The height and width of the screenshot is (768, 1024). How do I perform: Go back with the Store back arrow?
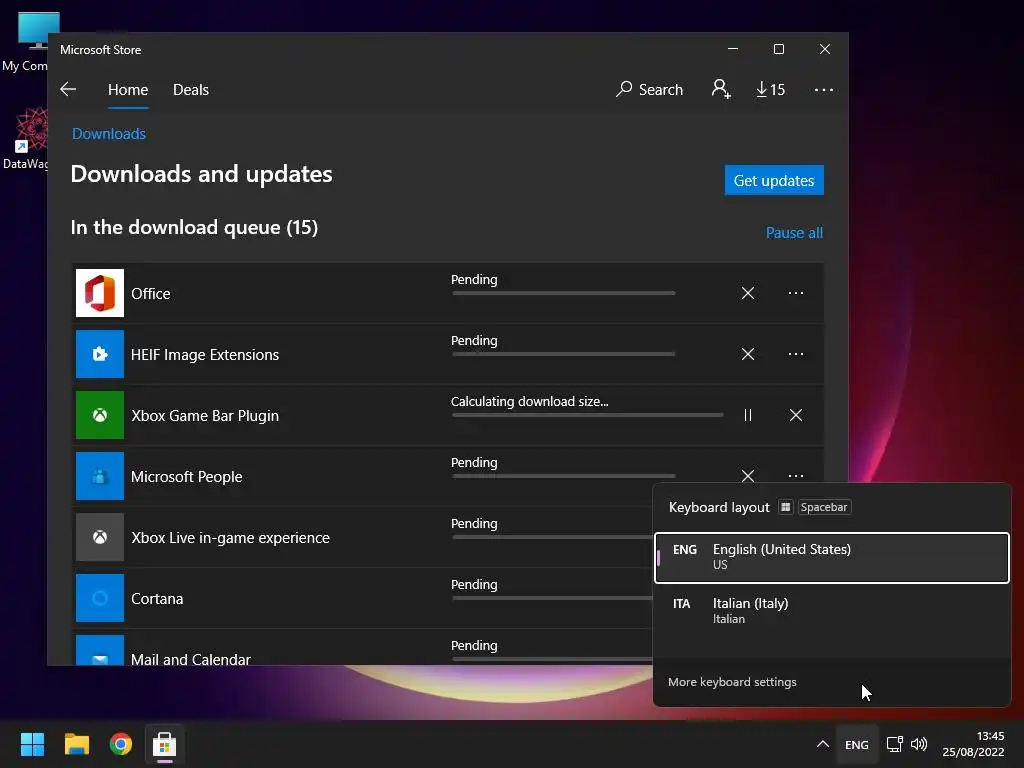pyautogui.click(x=68, y=89)
